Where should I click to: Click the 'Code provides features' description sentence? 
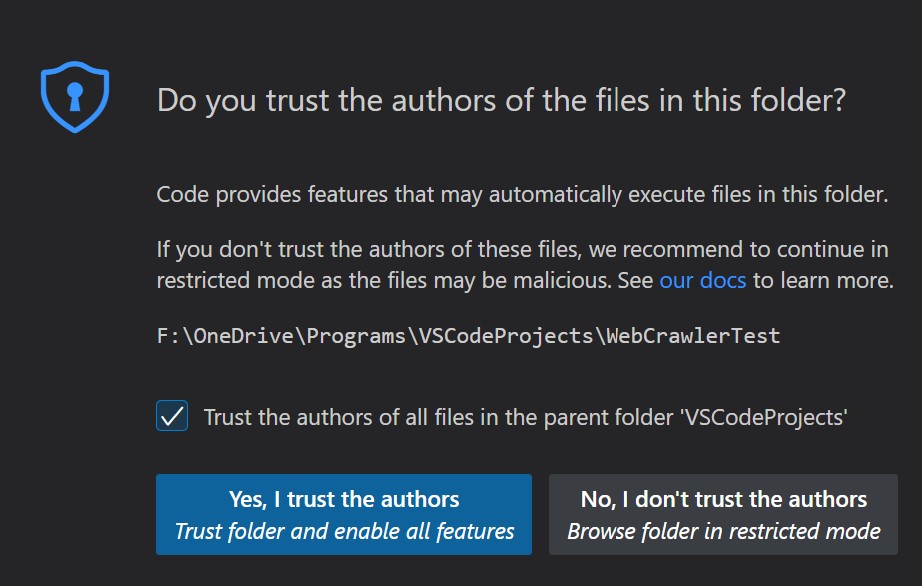522,195
